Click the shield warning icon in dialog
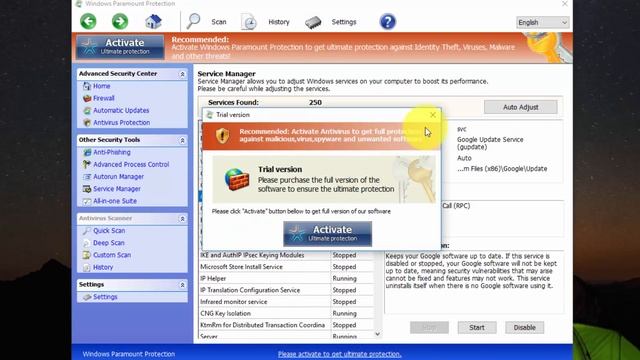 pos(222,136)
